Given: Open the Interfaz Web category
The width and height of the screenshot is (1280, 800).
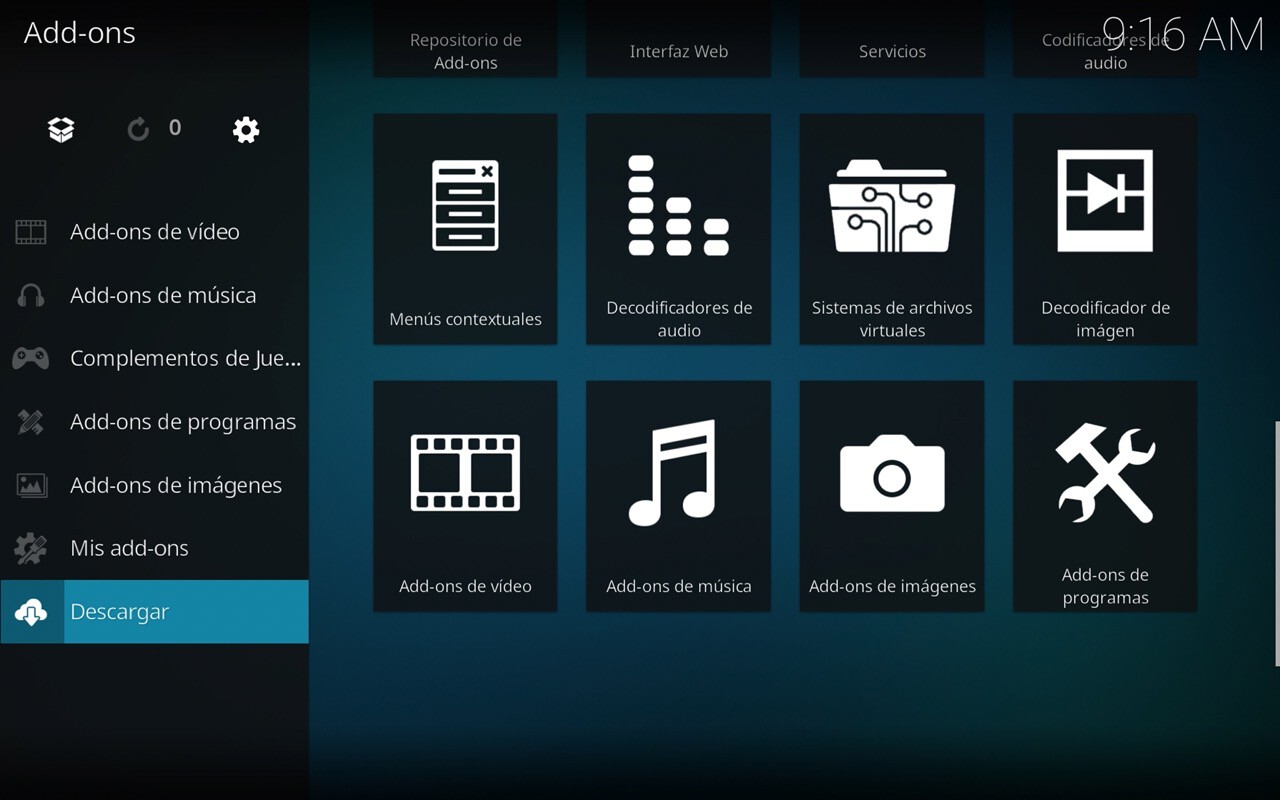Looking at the screenshot, I should 678,40.
